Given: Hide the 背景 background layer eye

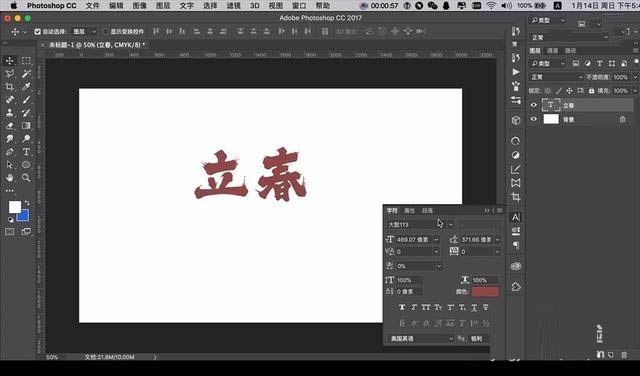Looking at the screenshot, I should pos(533,119).
